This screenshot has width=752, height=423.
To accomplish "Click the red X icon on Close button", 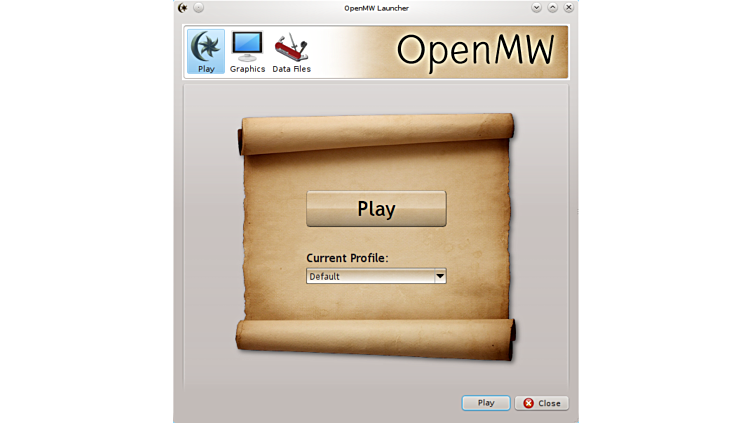I will coord(529,403).
